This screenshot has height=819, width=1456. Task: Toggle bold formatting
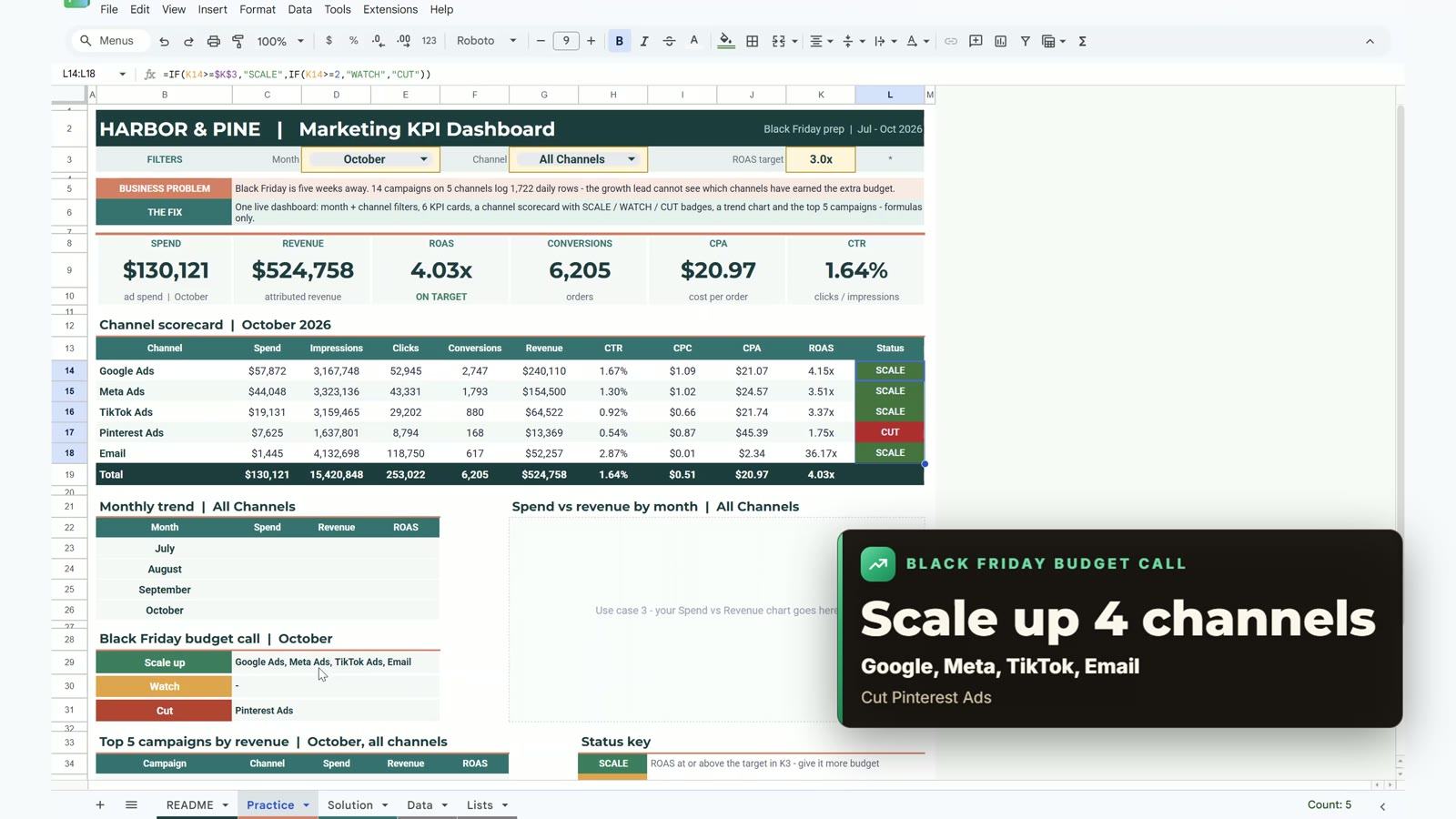[620, 41]
